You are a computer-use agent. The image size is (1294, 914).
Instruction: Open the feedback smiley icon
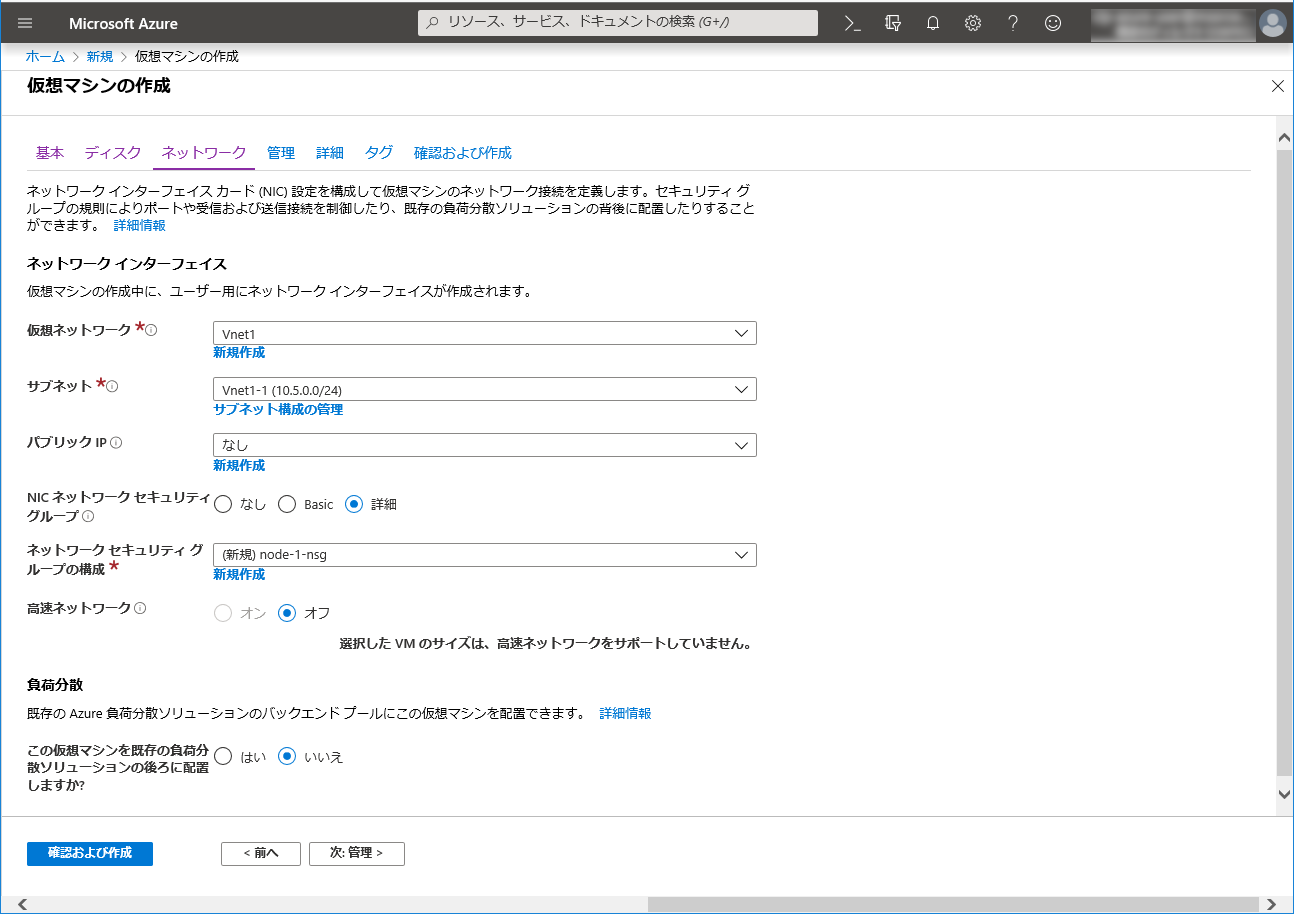tap(1053, 23)
